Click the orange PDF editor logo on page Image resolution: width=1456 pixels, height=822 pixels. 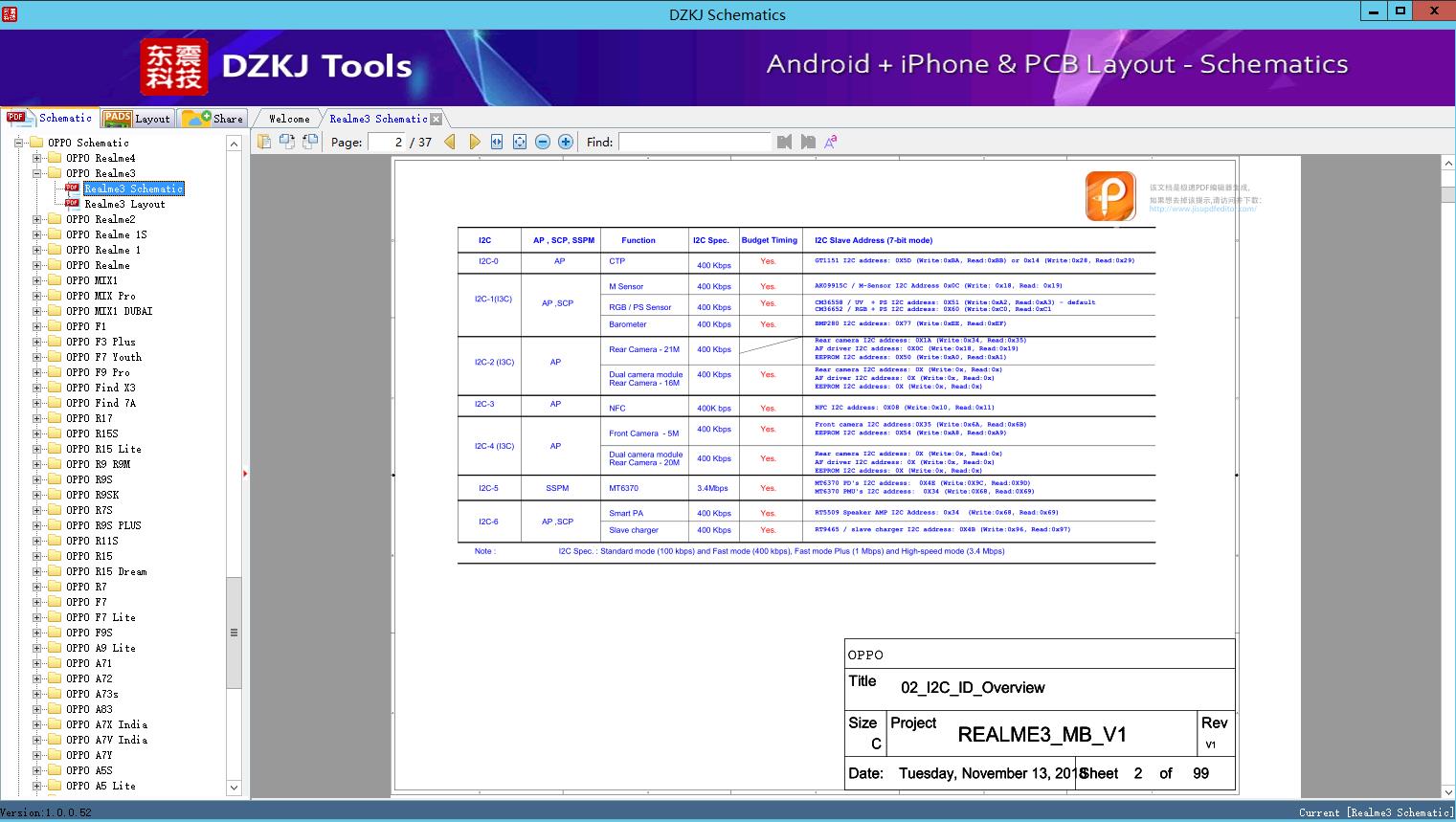(x=1110, y=196)
